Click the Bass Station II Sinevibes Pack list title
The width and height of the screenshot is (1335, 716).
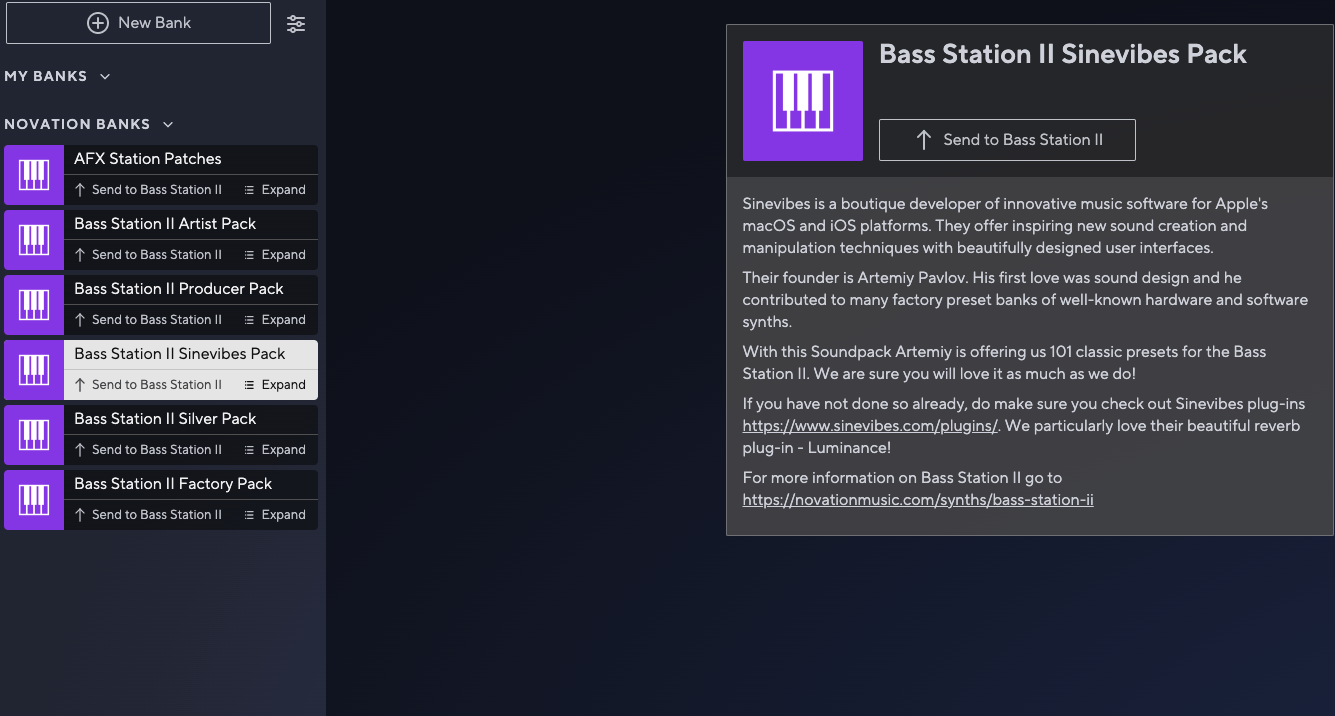[x=180, y=354]
